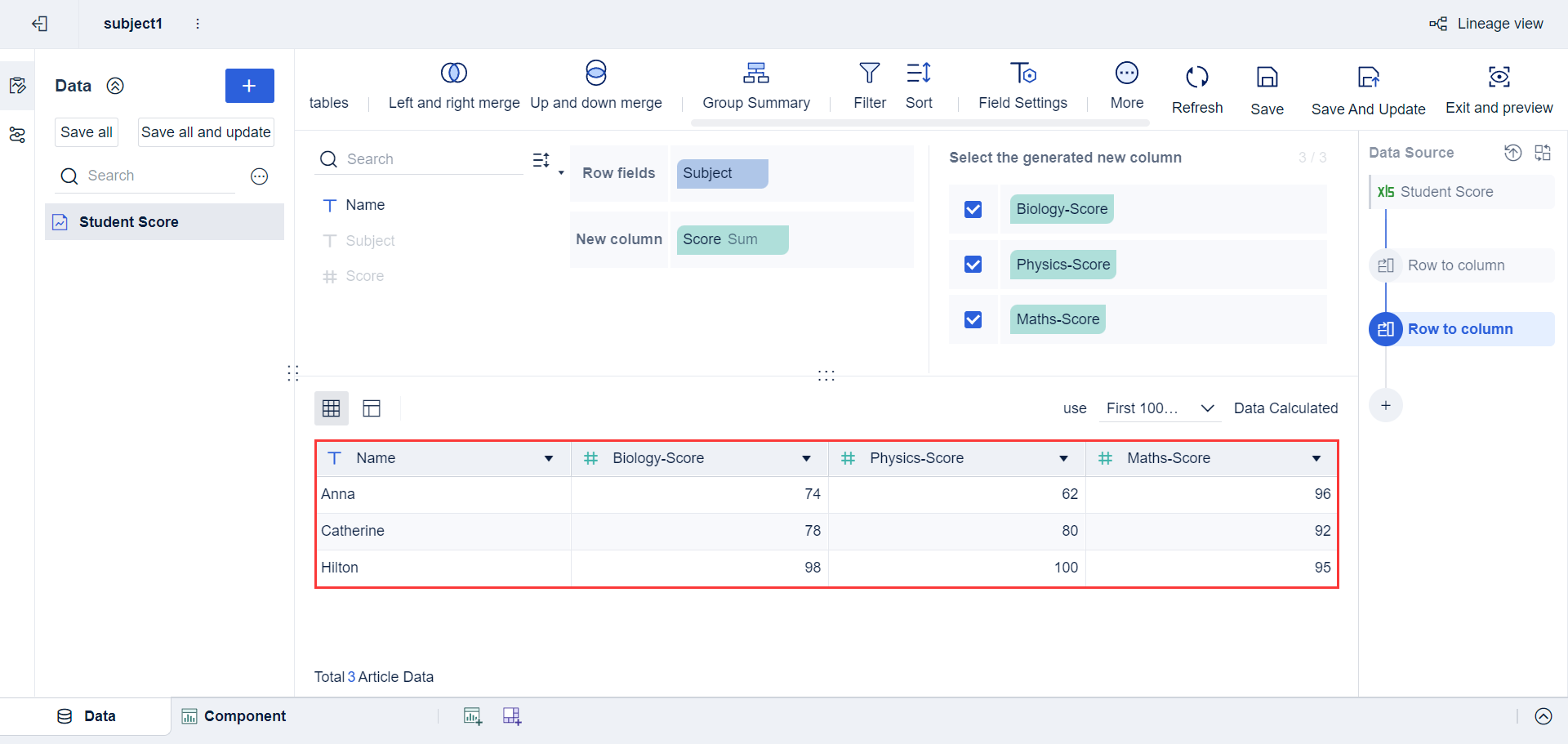Uncheck the Biology-Score column

point(973,209)
